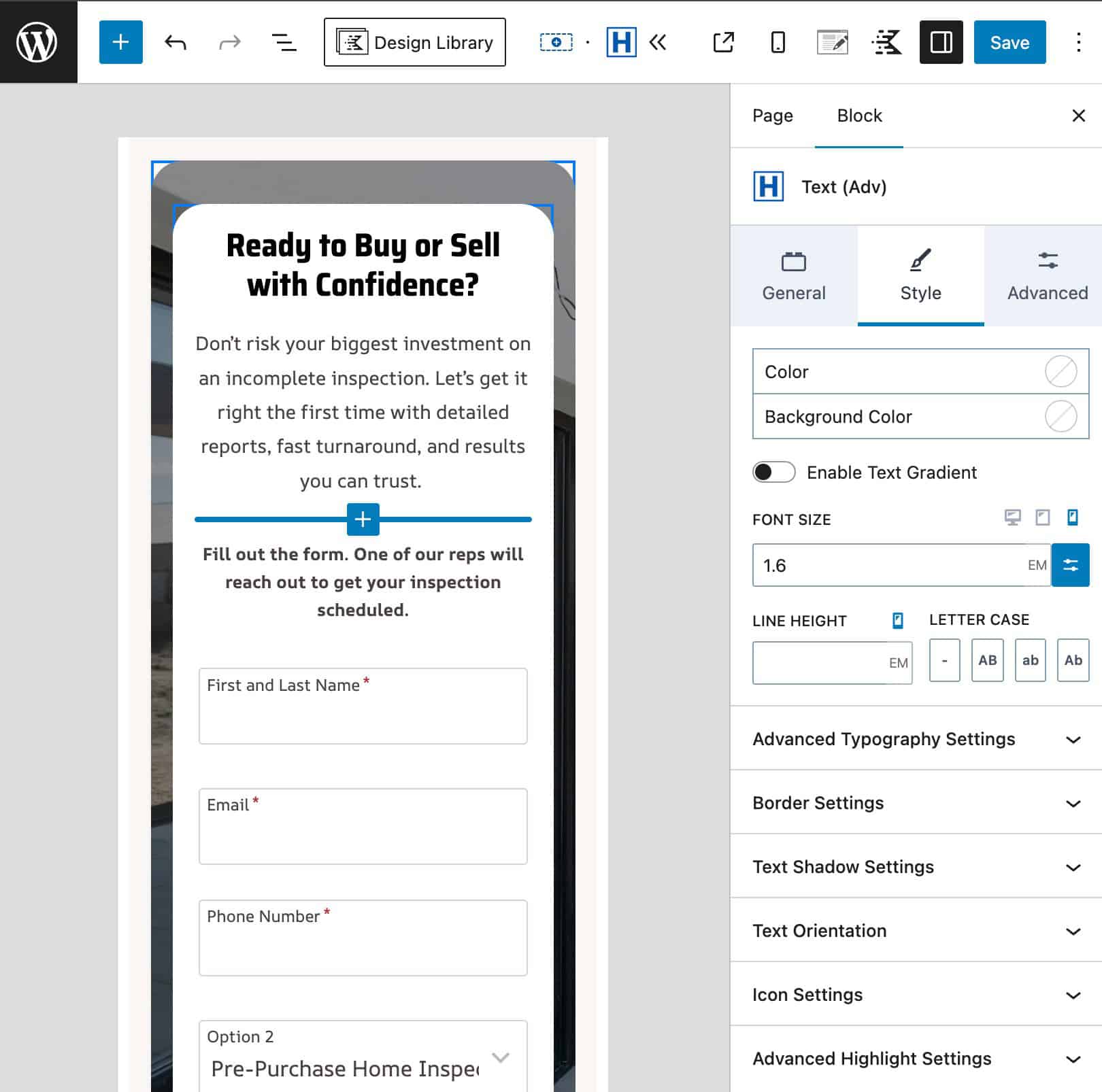Set letter case to lowercase ab
Screen dimensions: 1102x1092
[x=1030, y=660]
